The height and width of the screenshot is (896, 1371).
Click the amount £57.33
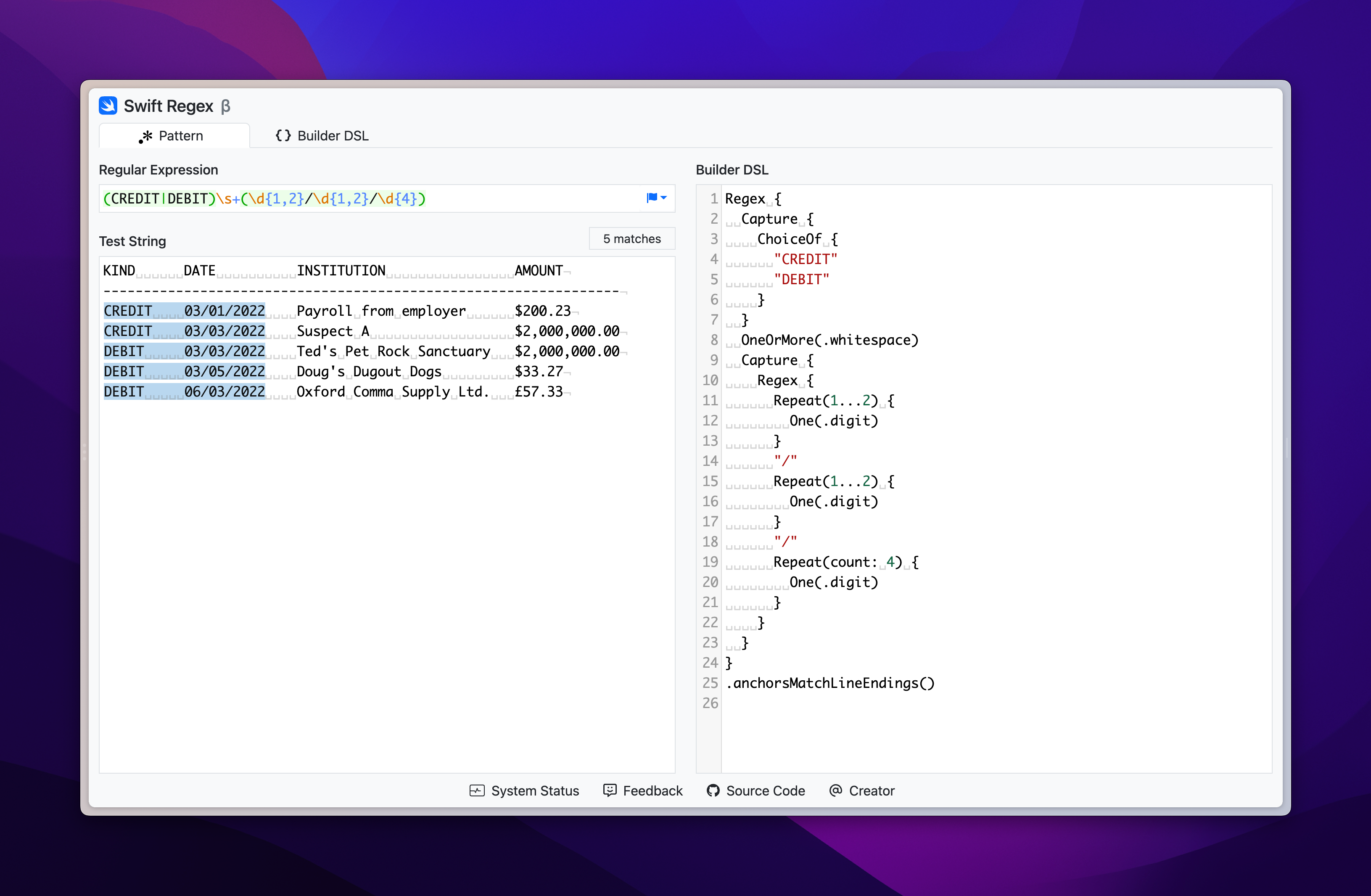click(539, 392)
